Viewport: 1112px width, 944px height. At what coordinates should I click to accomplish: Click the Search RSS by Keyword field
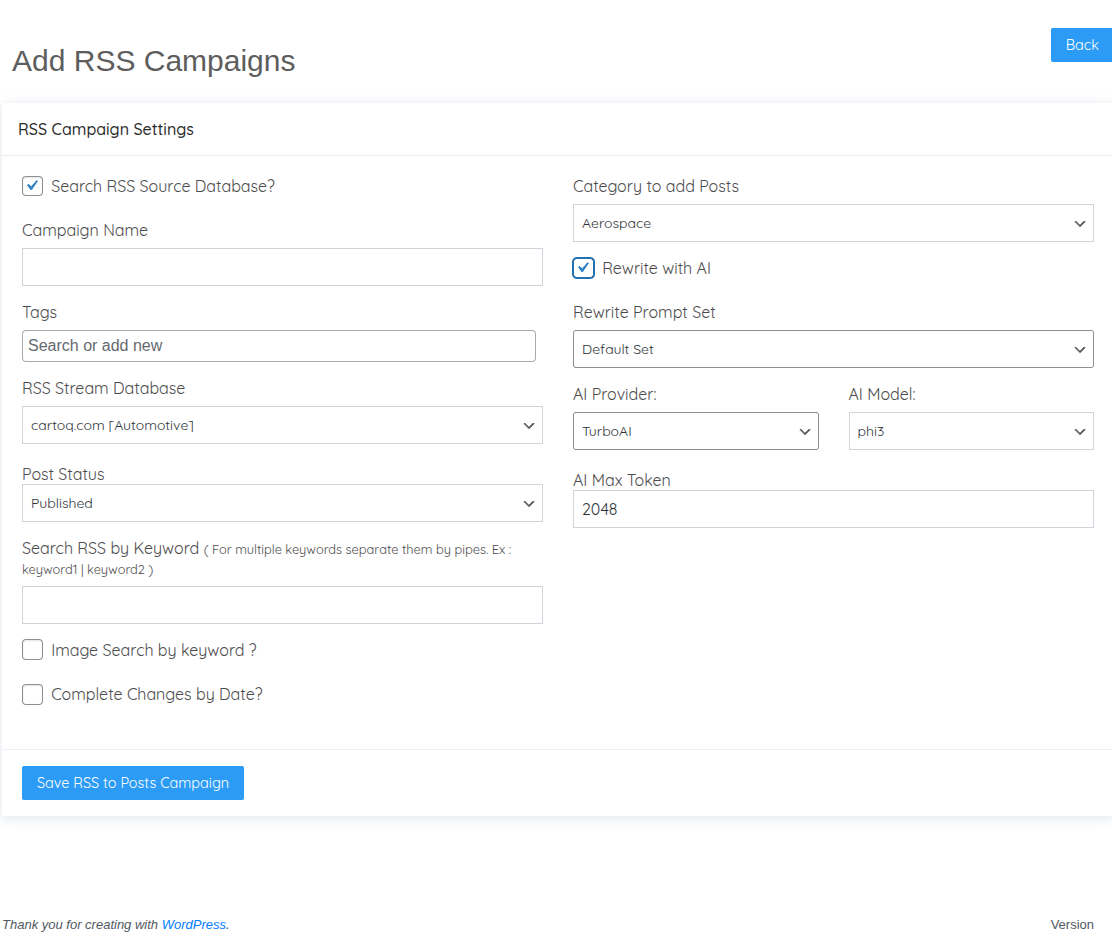282,605
